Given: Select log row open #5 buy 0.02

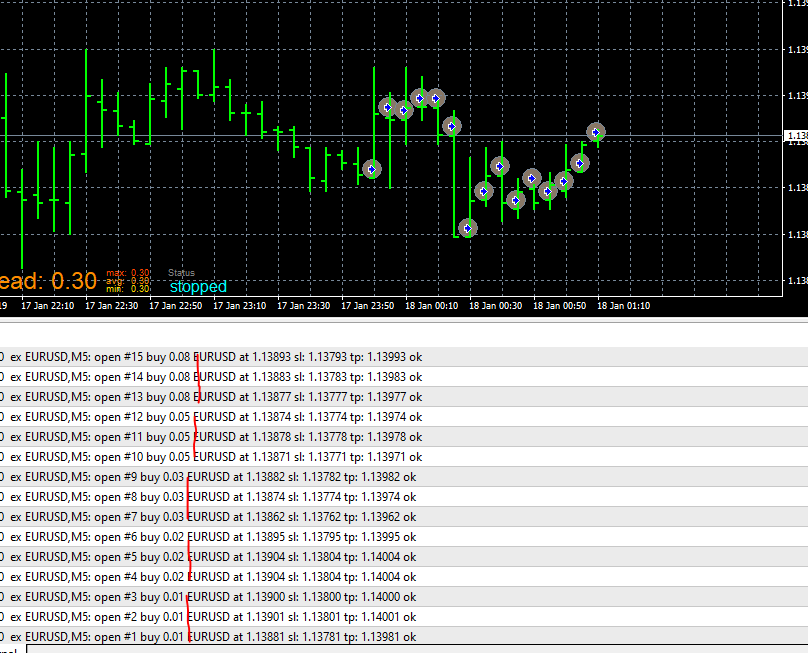Looking at the screenshot, I should click(x=404, y=557).
